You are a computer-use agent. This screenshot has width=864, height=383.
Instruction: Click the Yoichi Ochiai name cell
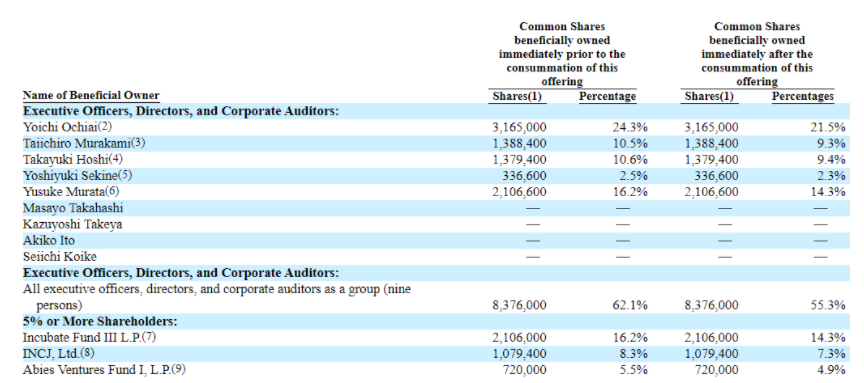point(67,127)
